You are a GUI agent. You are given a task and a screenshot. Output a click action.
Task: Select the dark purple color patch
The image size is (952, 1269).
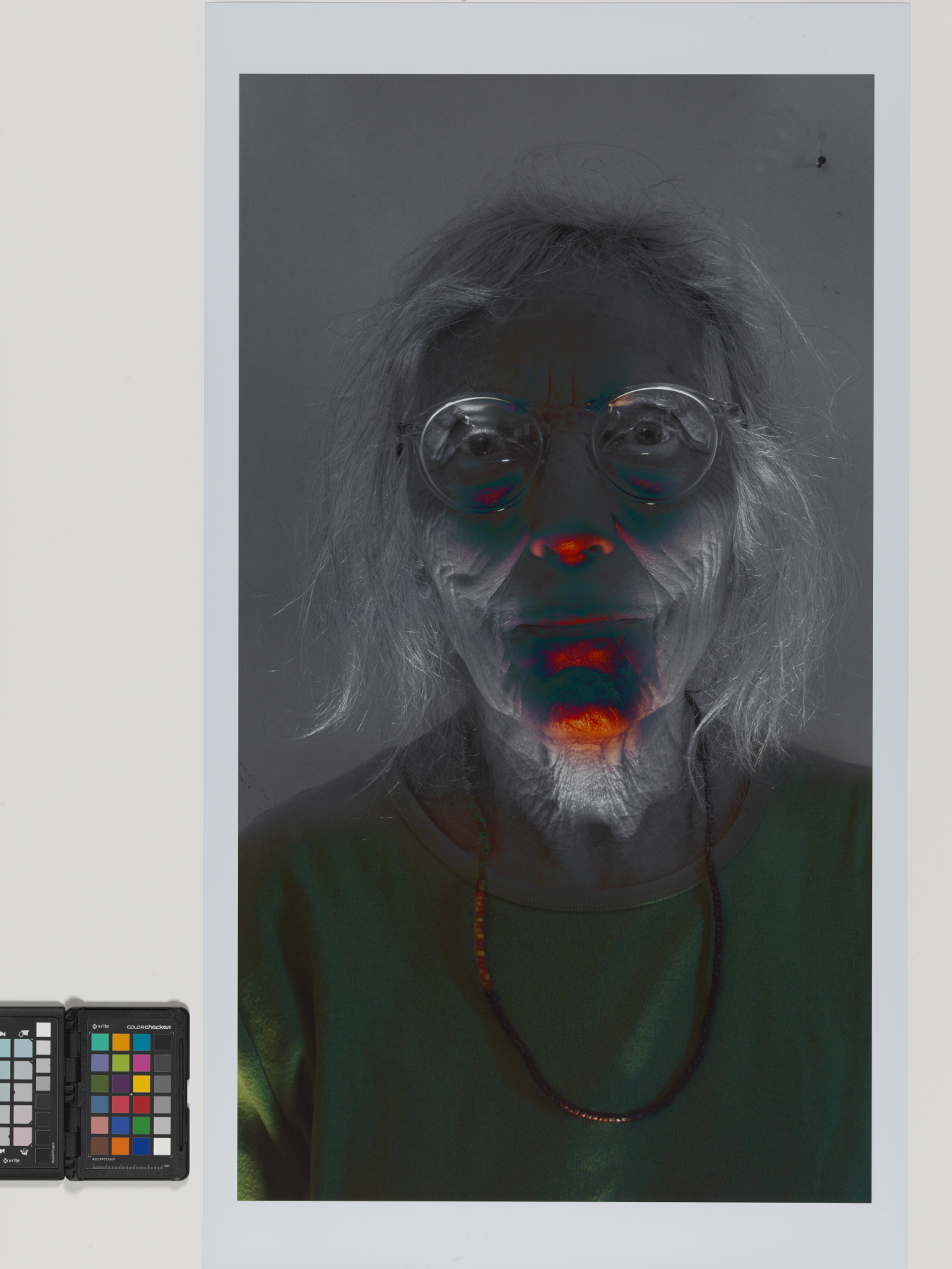click(121, 1083)
